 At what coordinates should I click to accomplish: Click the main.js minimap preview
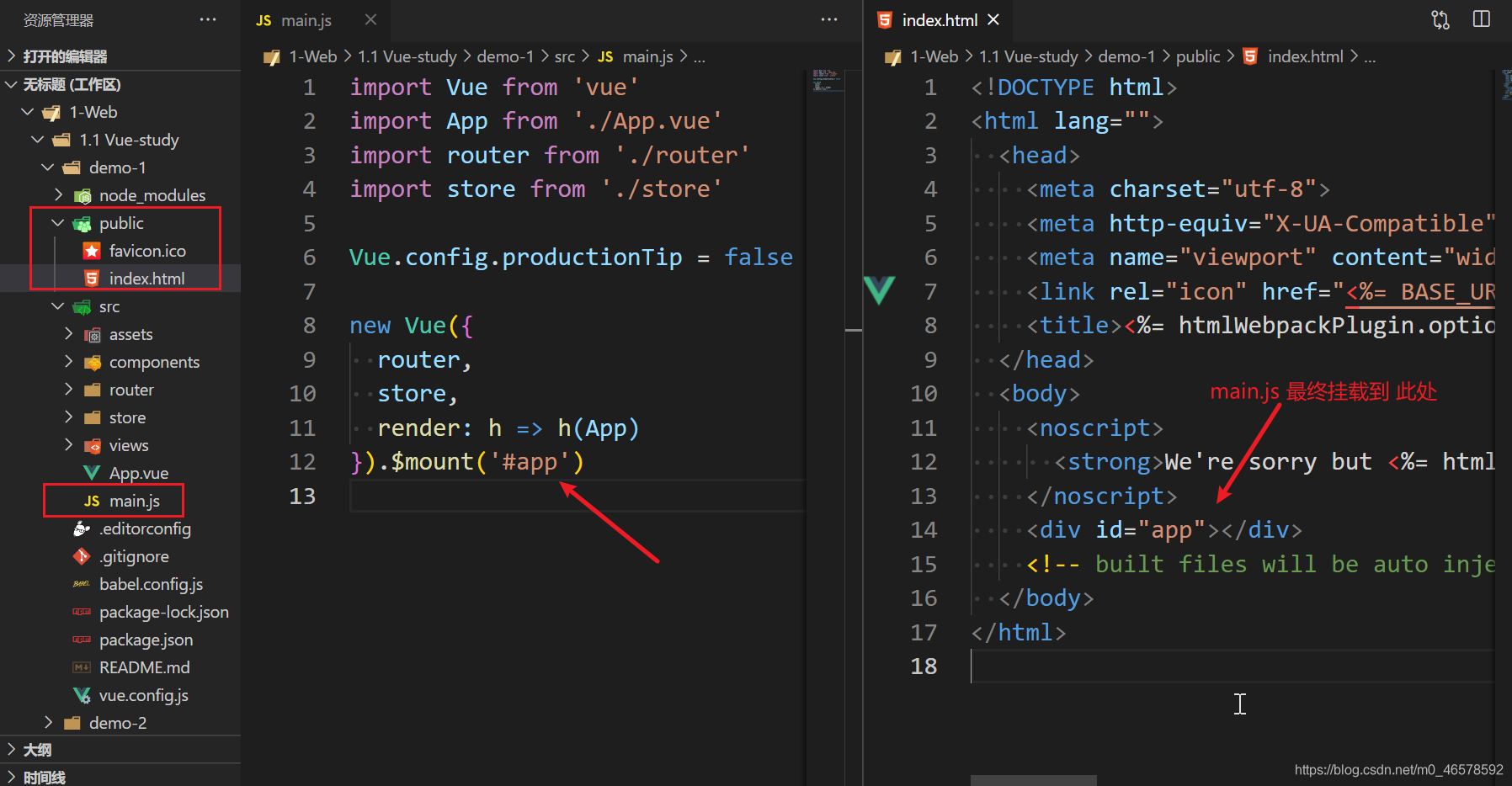[828, 81]
